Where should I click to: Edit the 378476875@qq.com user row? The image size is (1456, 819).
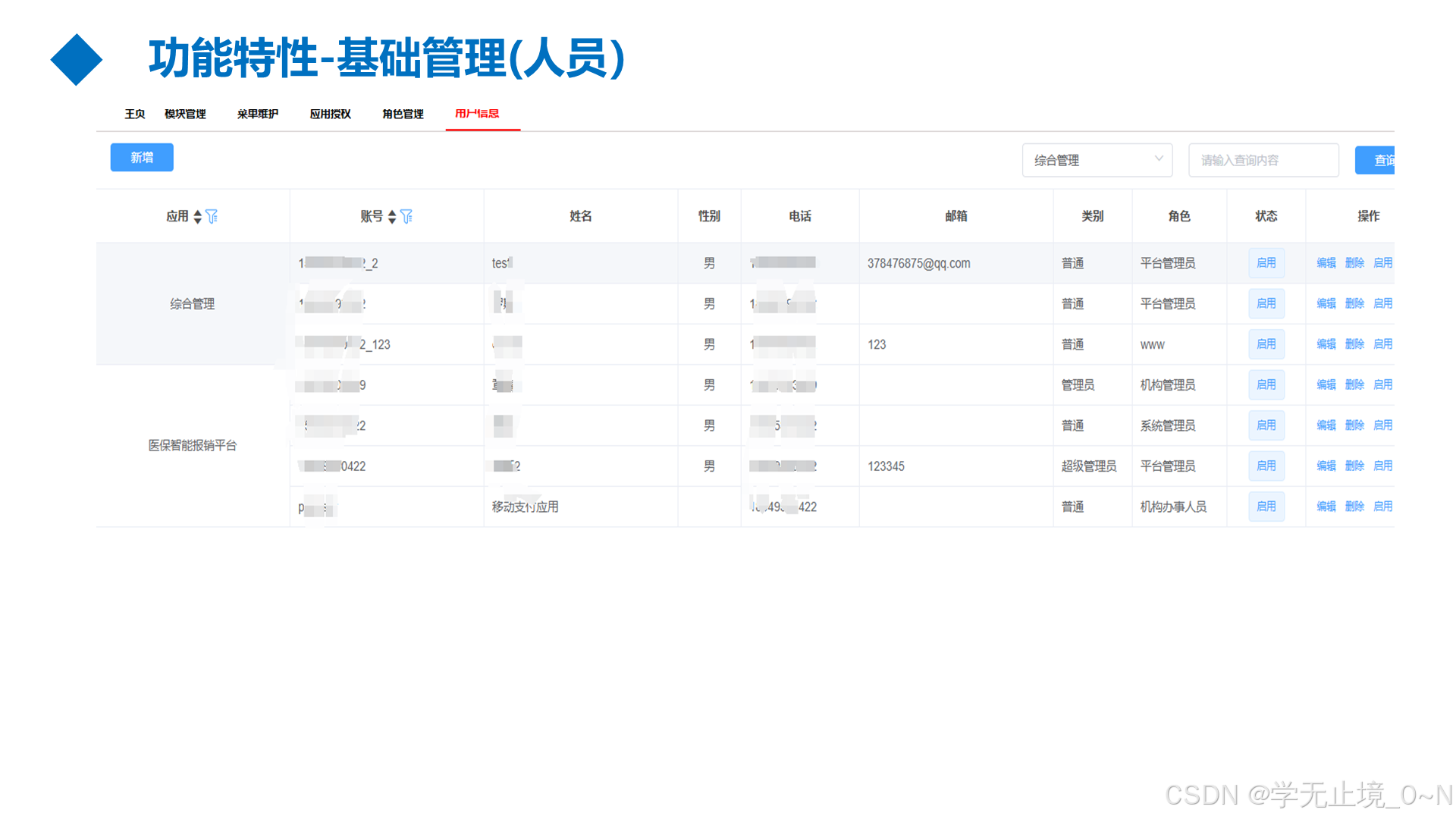pyautogui.click(x=1326, y=262)
